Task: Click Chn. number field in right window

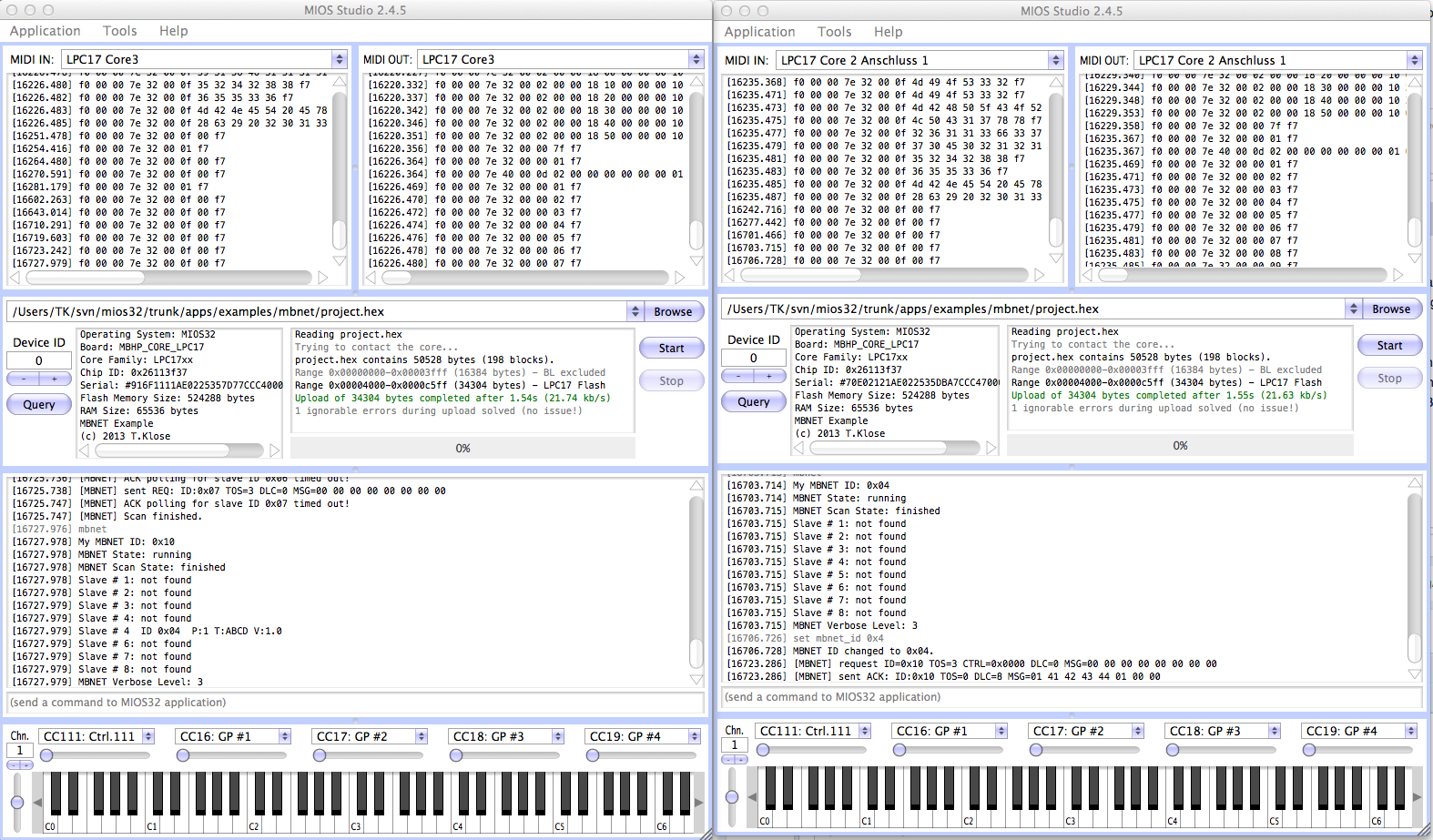Action: [x=734, y=745]
